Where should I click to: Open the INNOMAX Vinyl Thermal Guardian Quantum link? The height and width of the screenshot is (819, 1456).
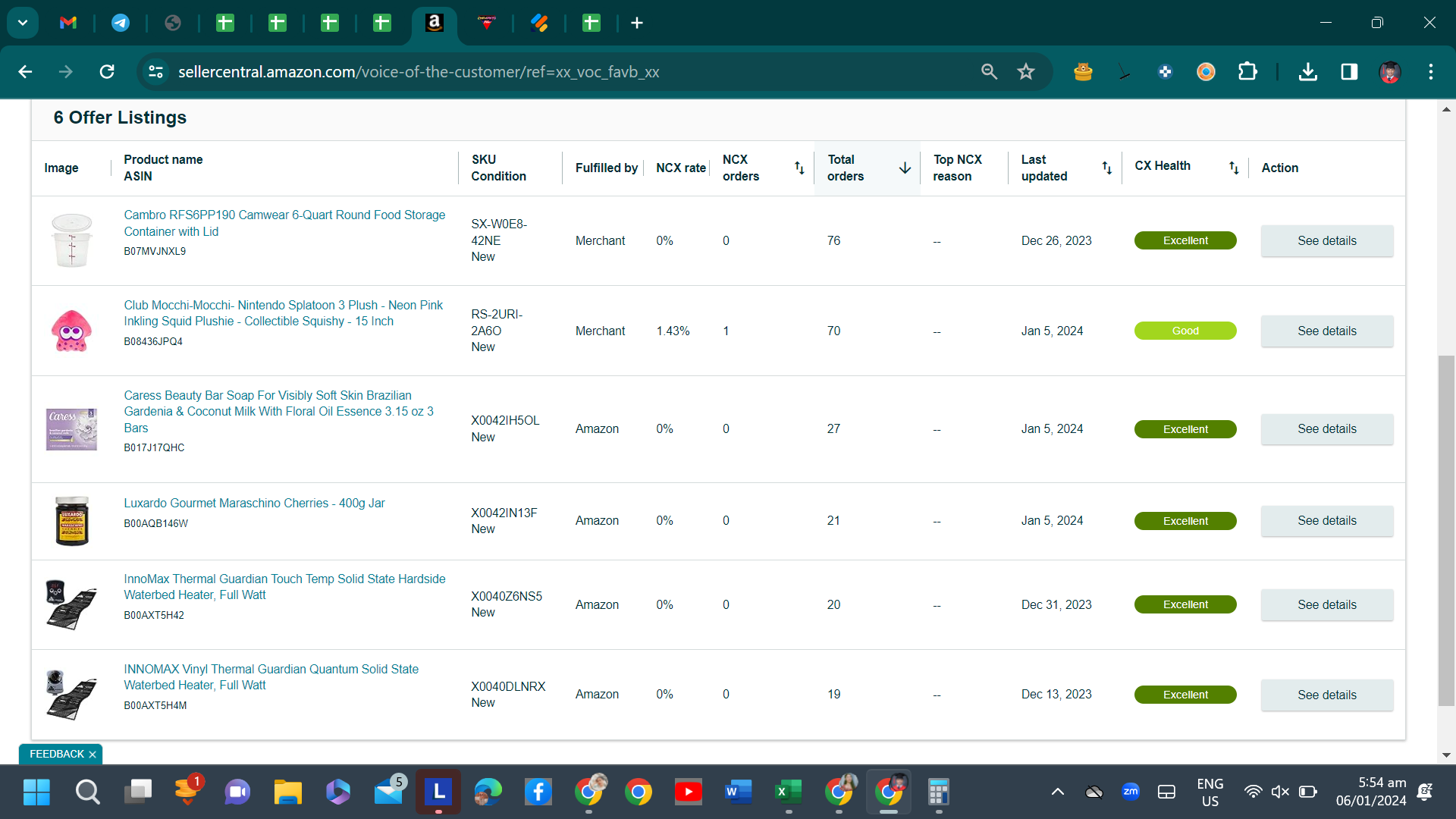(x=271, y=677)
